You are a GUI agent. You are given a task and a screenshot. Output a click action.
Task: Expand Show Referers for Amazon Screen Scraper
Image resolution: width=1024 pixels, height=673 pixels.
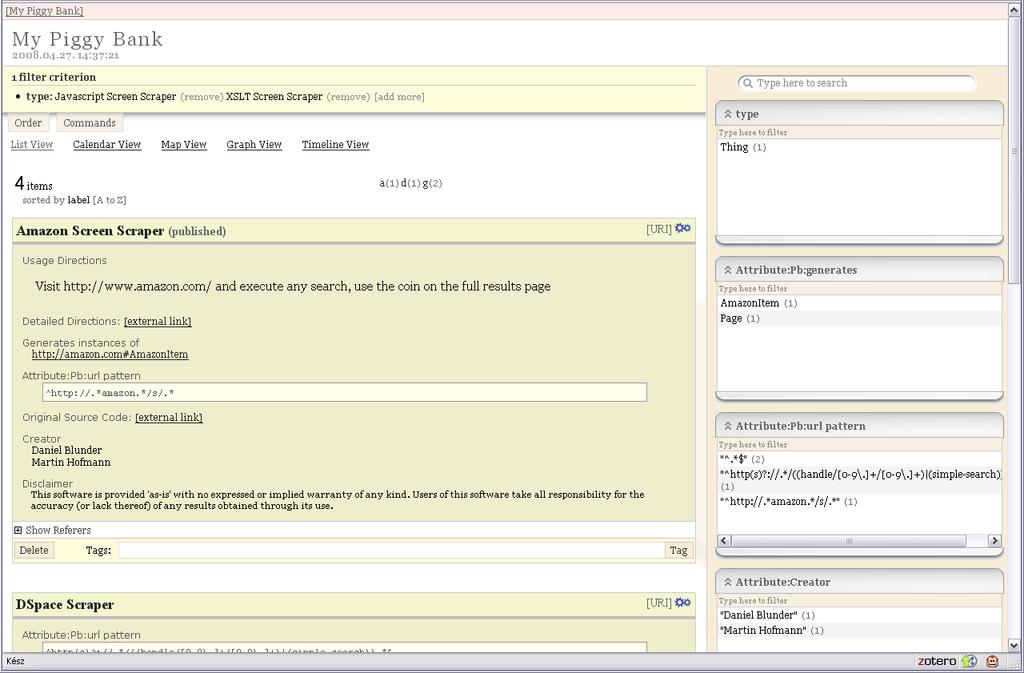[18, 530]
